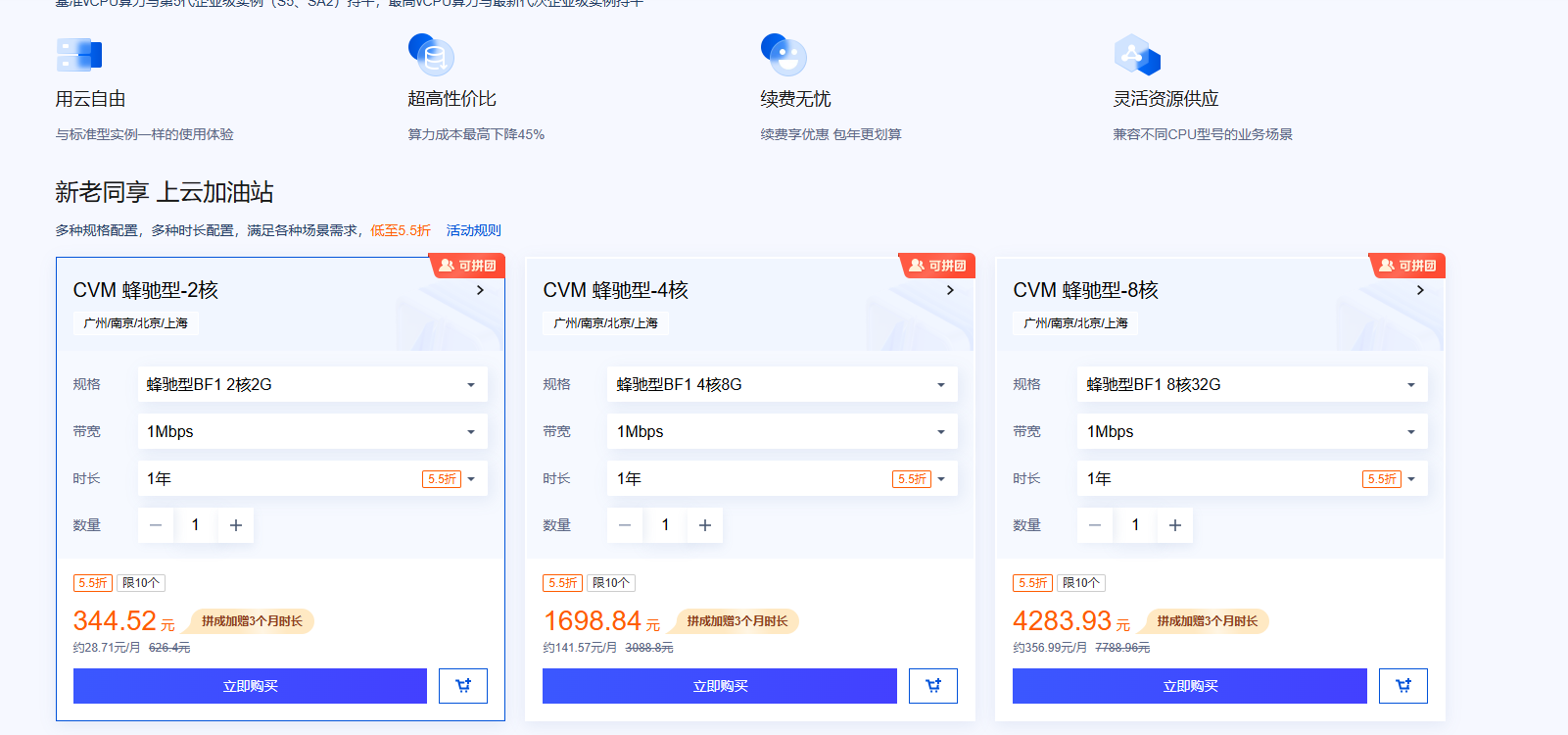1568x735 pixels.
Task: Click 立即购买 for 4283.93元 plan
Action: [x=1190, y=686]
